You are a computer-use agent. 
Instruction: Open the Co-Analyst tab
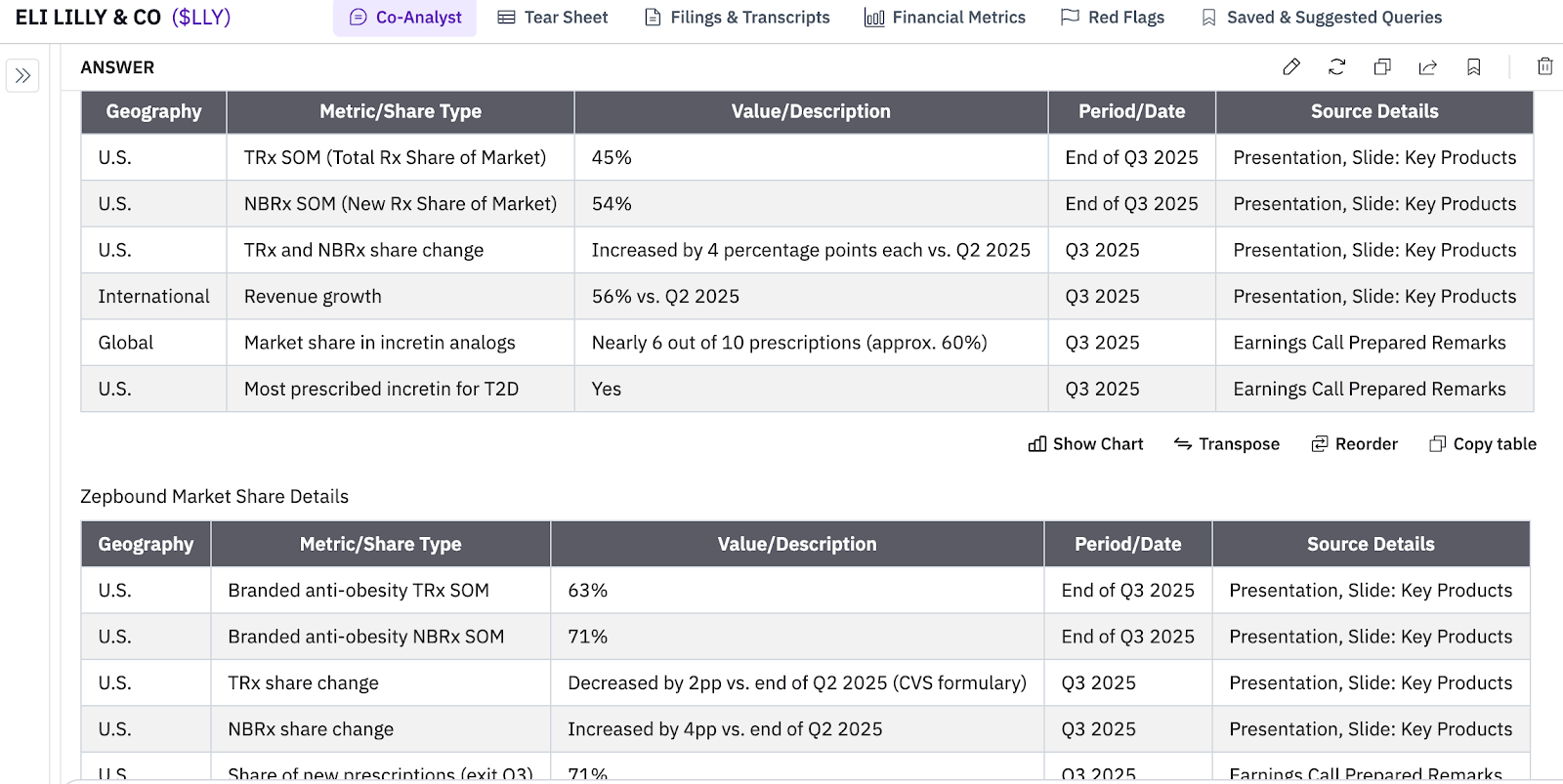(x=405, y=18)
